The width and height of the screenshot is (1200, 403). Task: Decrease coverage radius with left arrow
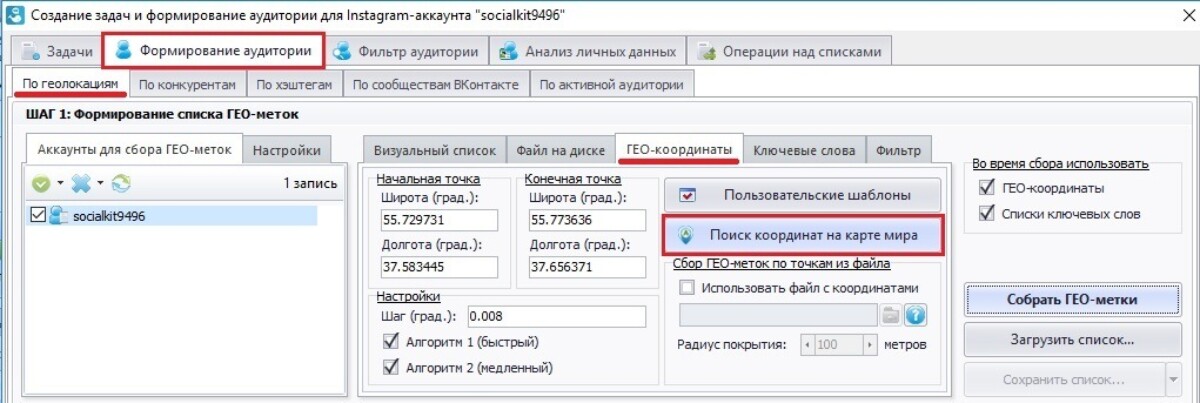(808, 344)
